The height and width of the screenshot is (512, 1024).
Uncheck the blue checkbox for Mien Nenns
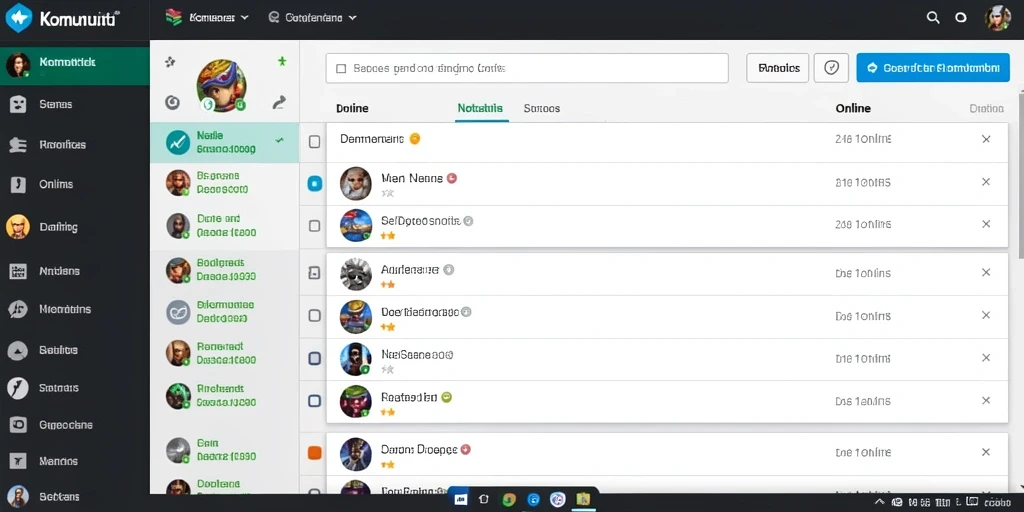[315, 184]
